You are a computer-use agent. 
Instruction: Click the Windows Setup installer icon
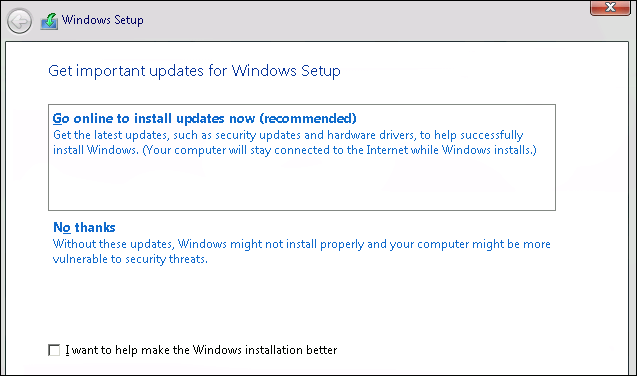[49, 21]
